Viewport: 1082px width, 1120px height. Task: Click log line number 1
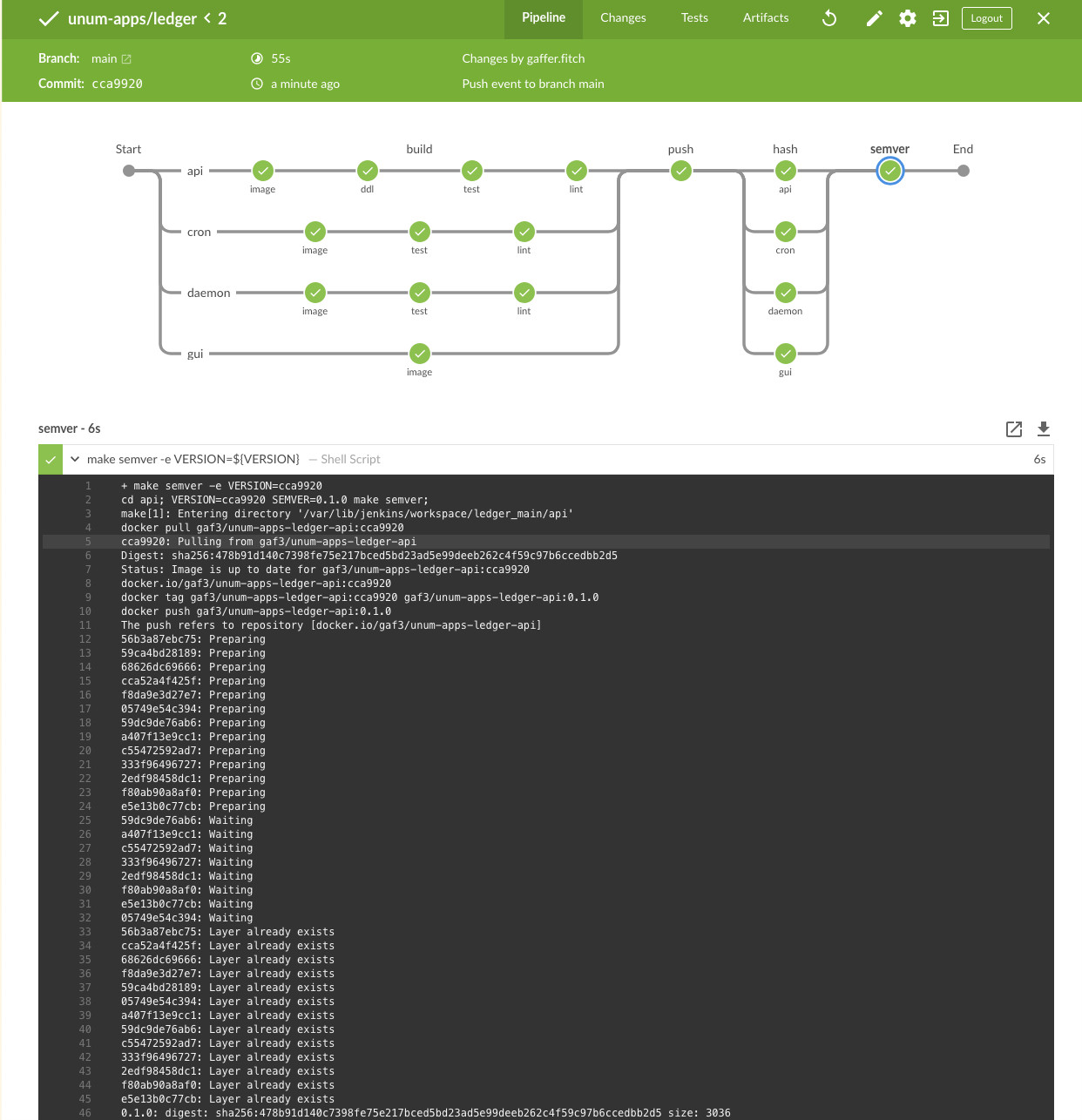(x=88, y=486)
